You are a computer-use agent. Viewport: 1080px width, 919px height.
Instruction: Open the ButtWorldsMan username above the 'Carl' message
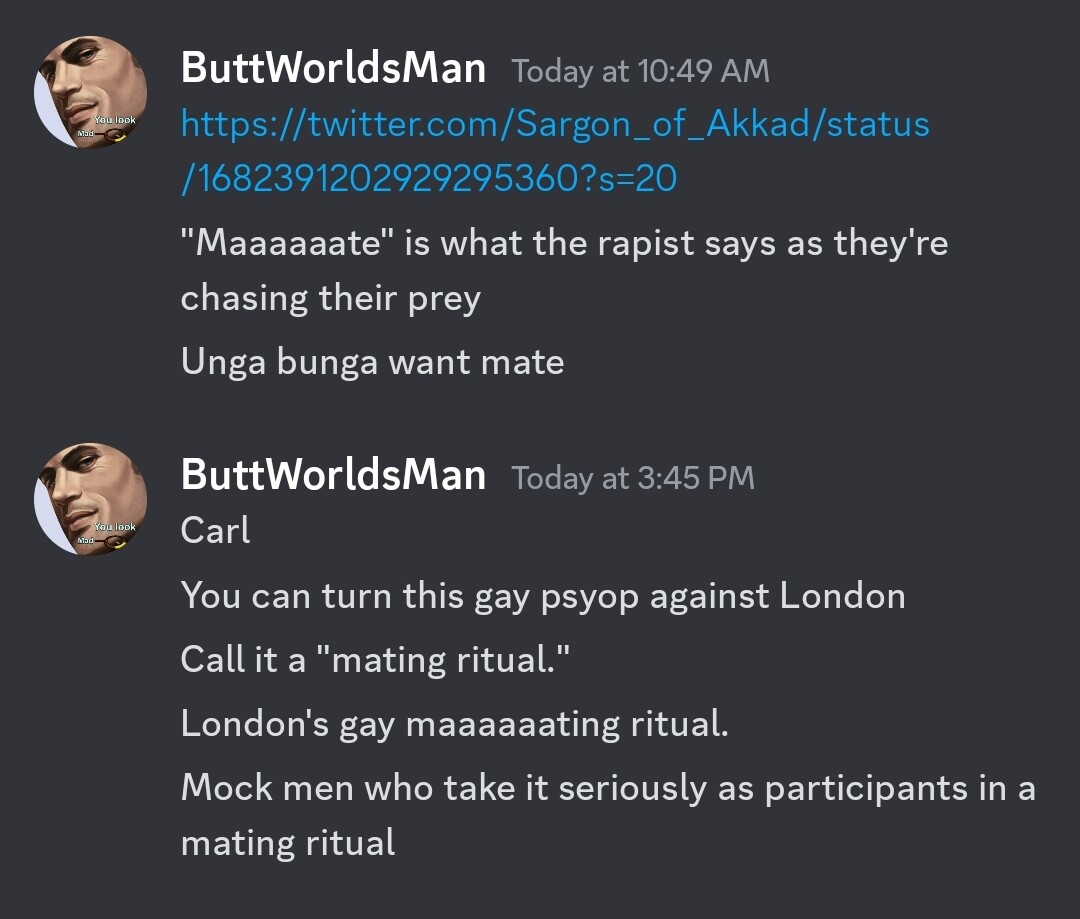tap(333, 475)
